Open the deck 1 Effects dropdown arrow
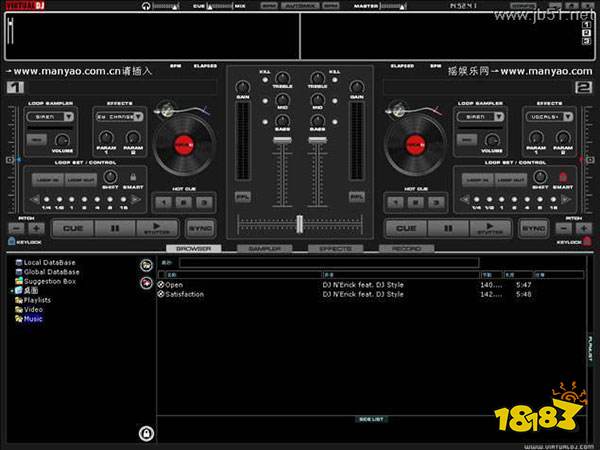 (x=138, y=116)
